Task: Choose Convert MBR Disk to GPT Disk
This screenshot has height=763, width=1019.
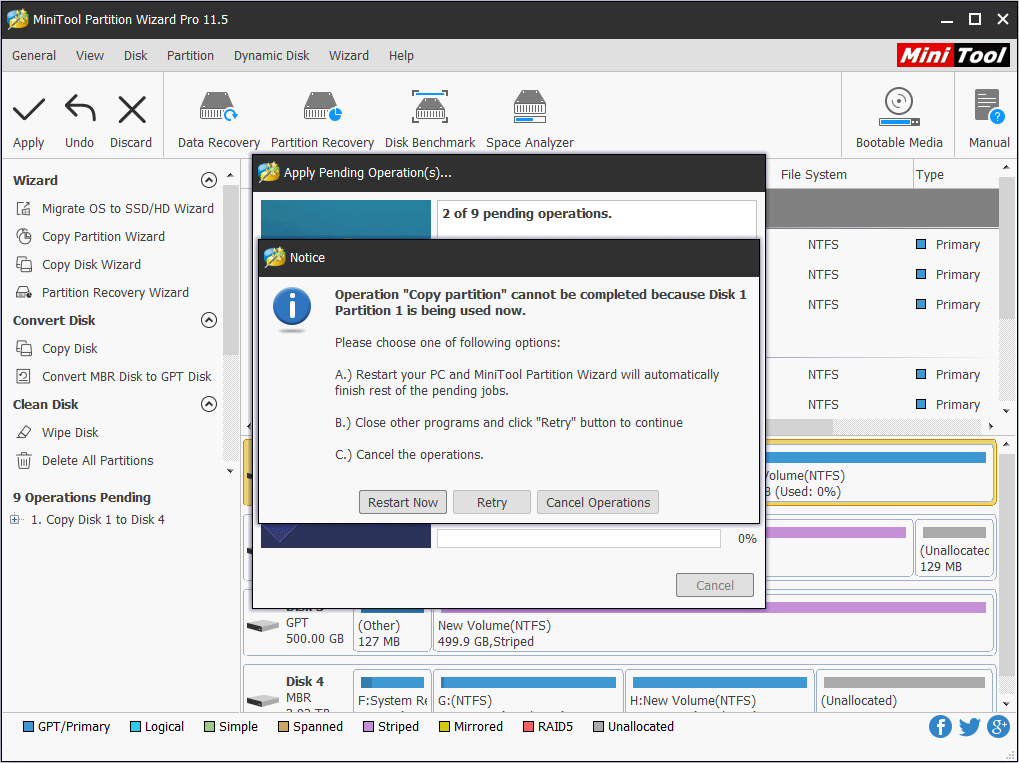Action: coord(127,376)
